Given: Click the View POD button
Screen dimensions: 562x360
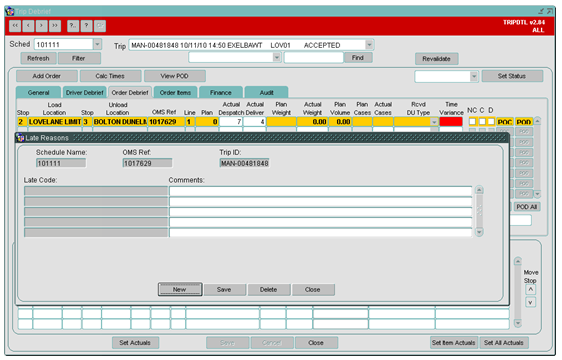Looking at the screenshot, I should [x=175, y=76].
